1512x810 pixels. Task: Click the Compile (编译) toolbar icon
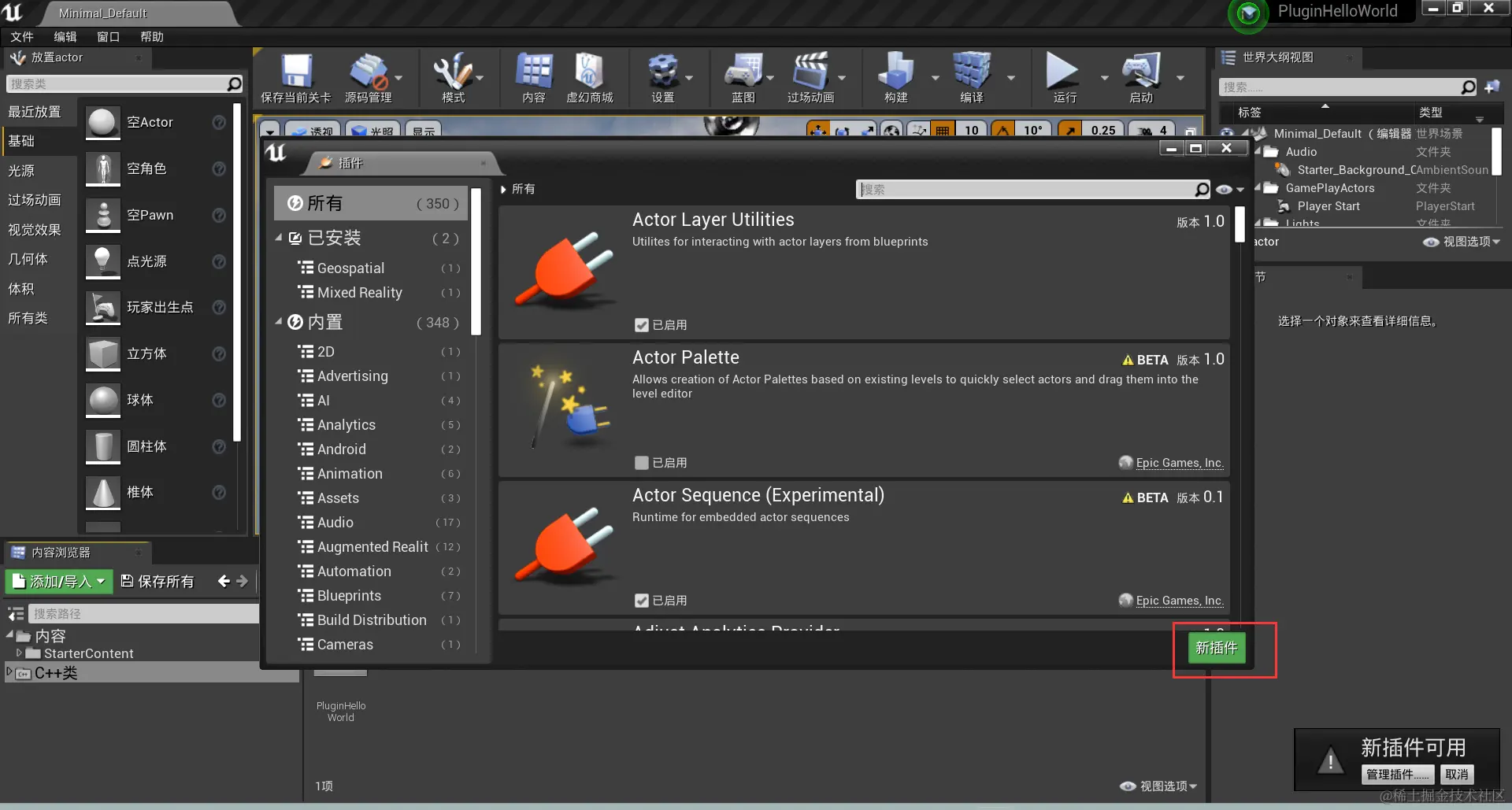972,72
